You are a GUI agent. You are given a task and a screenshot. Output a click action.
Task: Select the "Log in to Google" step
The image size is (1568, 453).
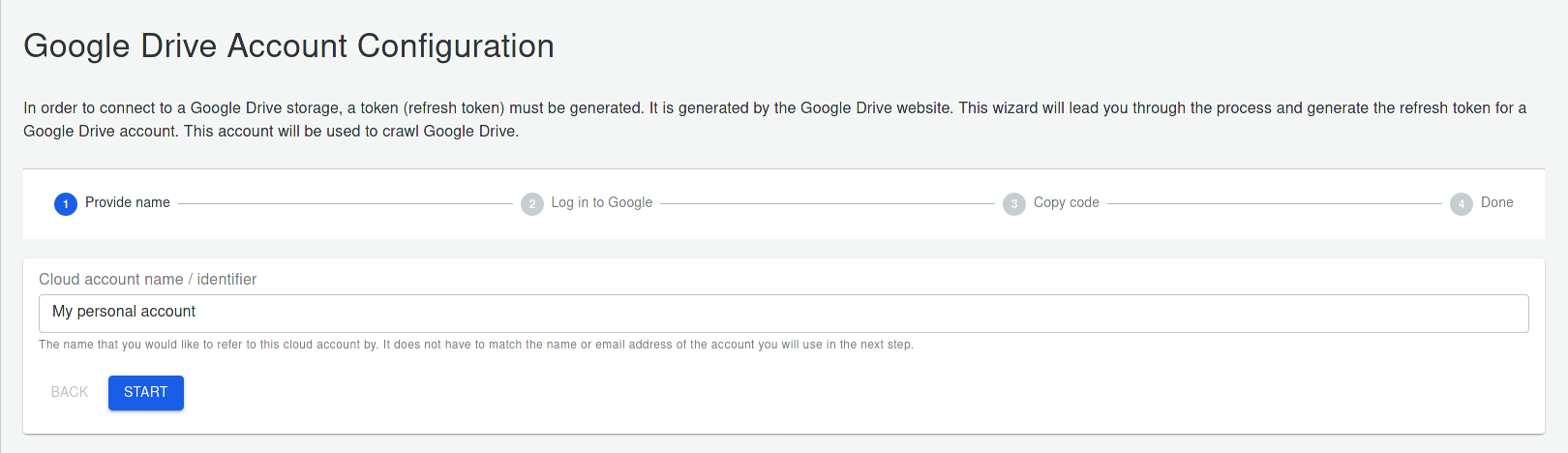[601, 202]
